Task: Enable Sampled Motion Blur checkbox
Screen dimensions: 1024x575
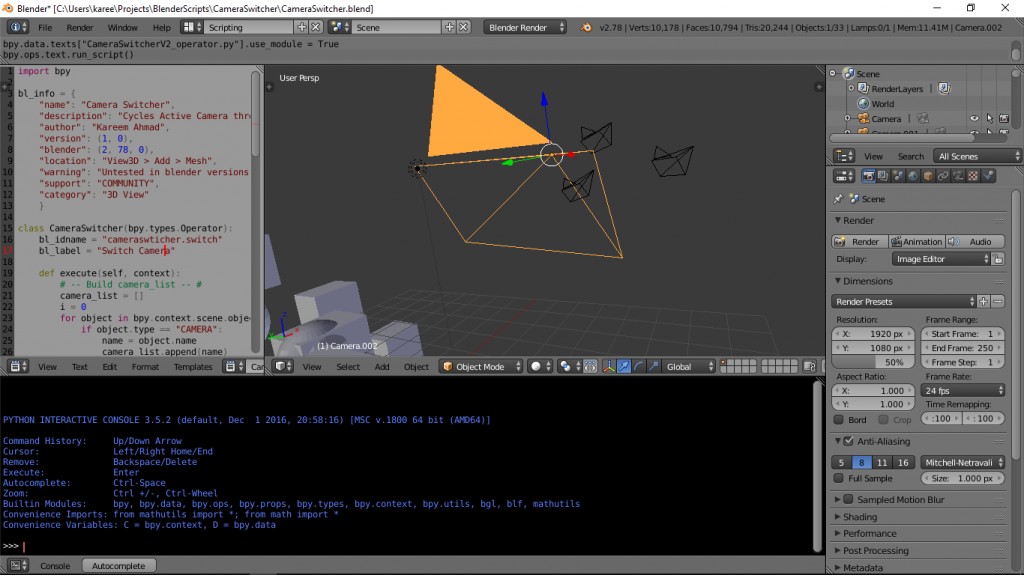Action: (848, 499)
